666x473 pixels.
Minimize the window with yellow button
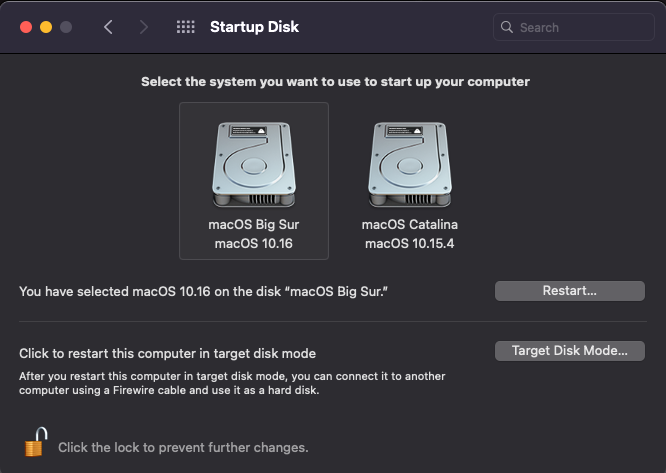[45, 27]
